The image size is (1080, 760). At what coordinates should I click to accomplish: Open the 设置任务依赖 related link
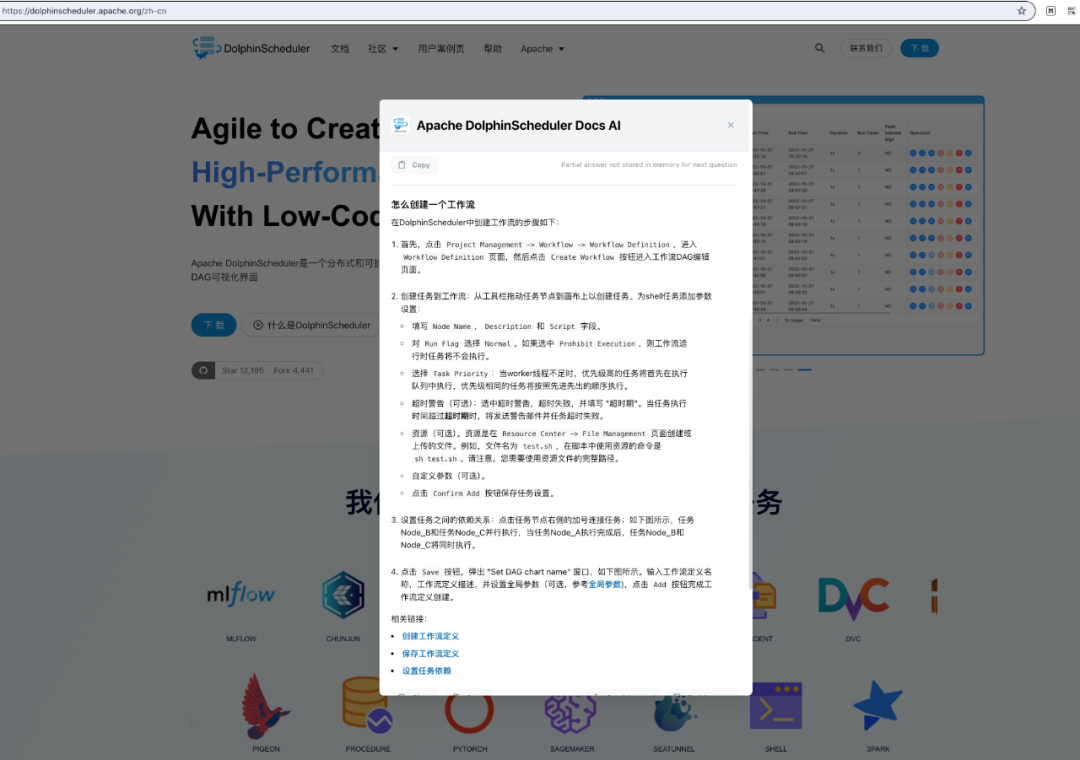(426, 670)
